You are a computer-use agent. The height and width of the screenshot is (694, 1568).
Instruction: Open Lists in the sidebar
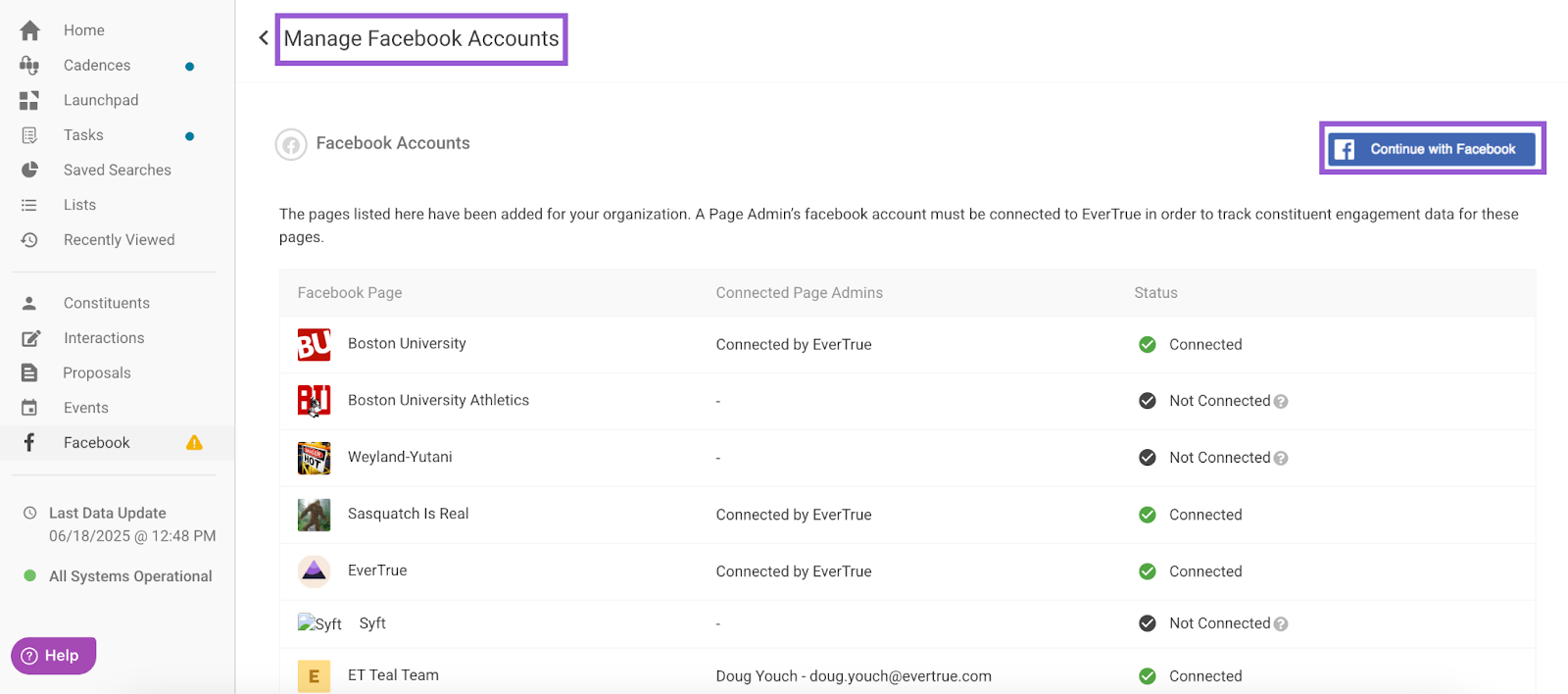80,205
